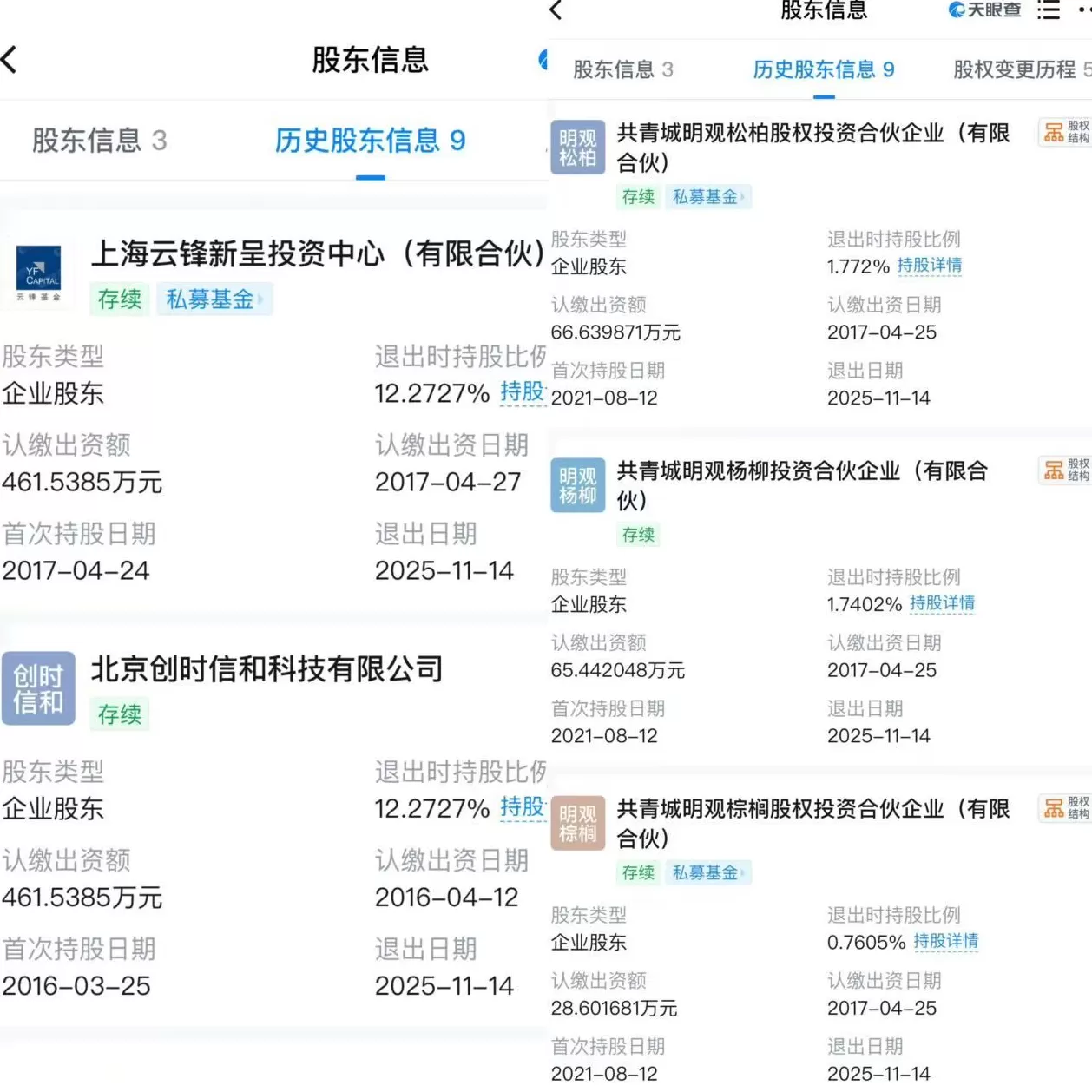Image resolution: width=1092 pixels, height=1092 pixels.
Task: Open the 股权变更历程 tab
Action: (1014, 70)
